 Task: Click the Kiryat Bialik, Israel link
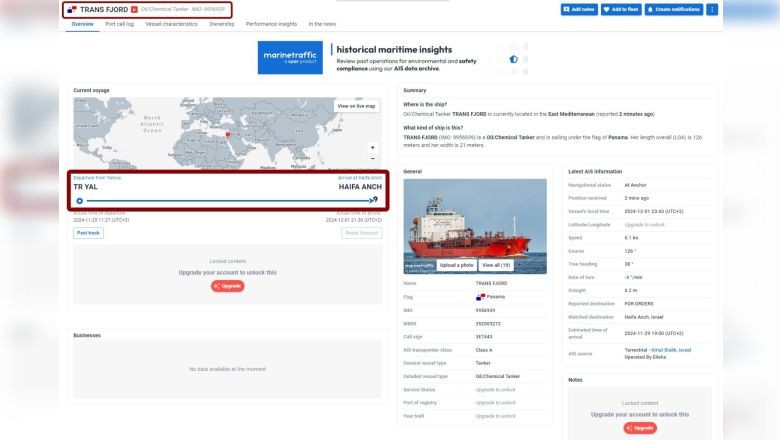671,350
